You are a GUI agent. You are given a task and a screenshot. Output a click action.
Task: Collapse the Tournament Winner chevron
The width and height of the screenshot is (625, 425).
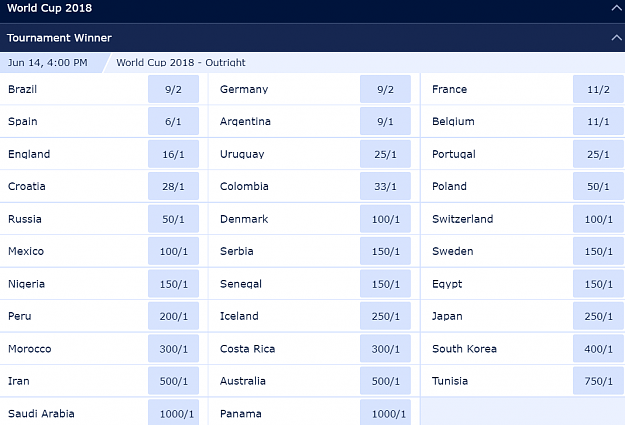(x=616, y=38)
